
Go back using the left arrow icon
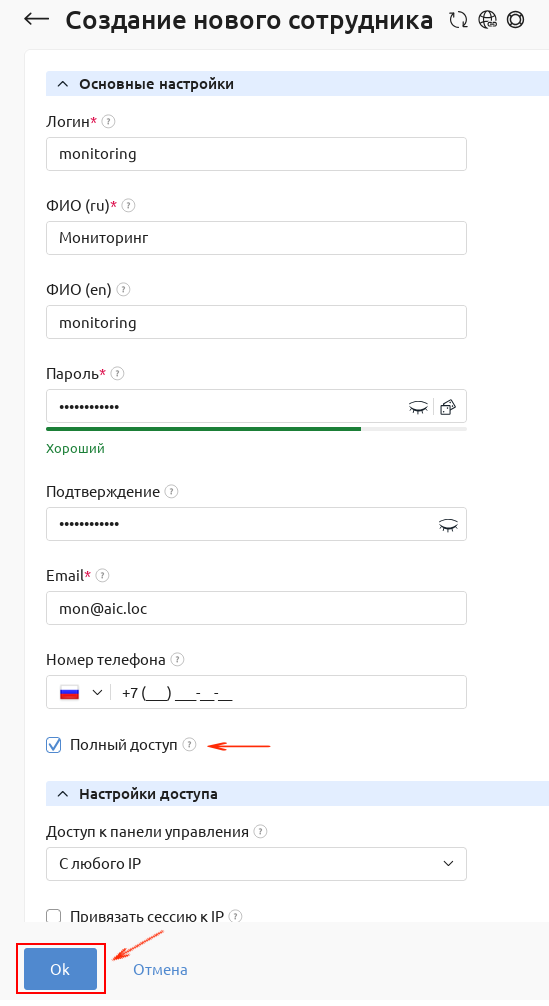point(37,19)
